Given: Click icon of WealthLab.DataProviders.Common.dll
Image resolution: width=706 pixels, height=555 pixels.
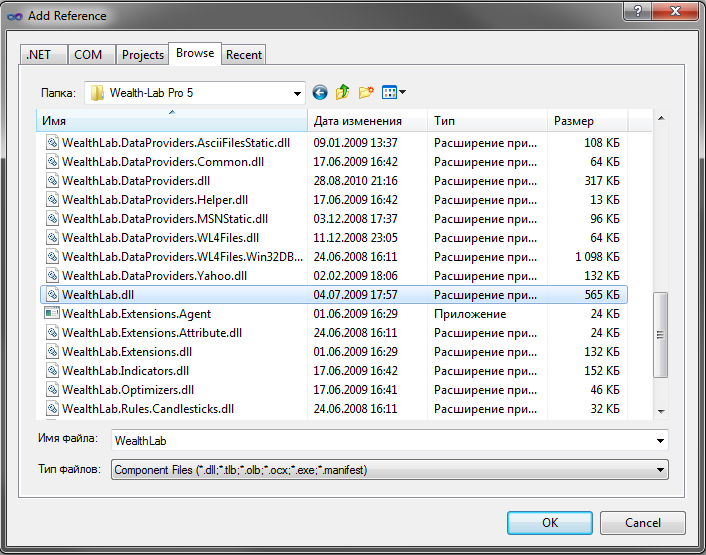Looking at the screenshot, I should pyautogui.click(x=52, y=161).
